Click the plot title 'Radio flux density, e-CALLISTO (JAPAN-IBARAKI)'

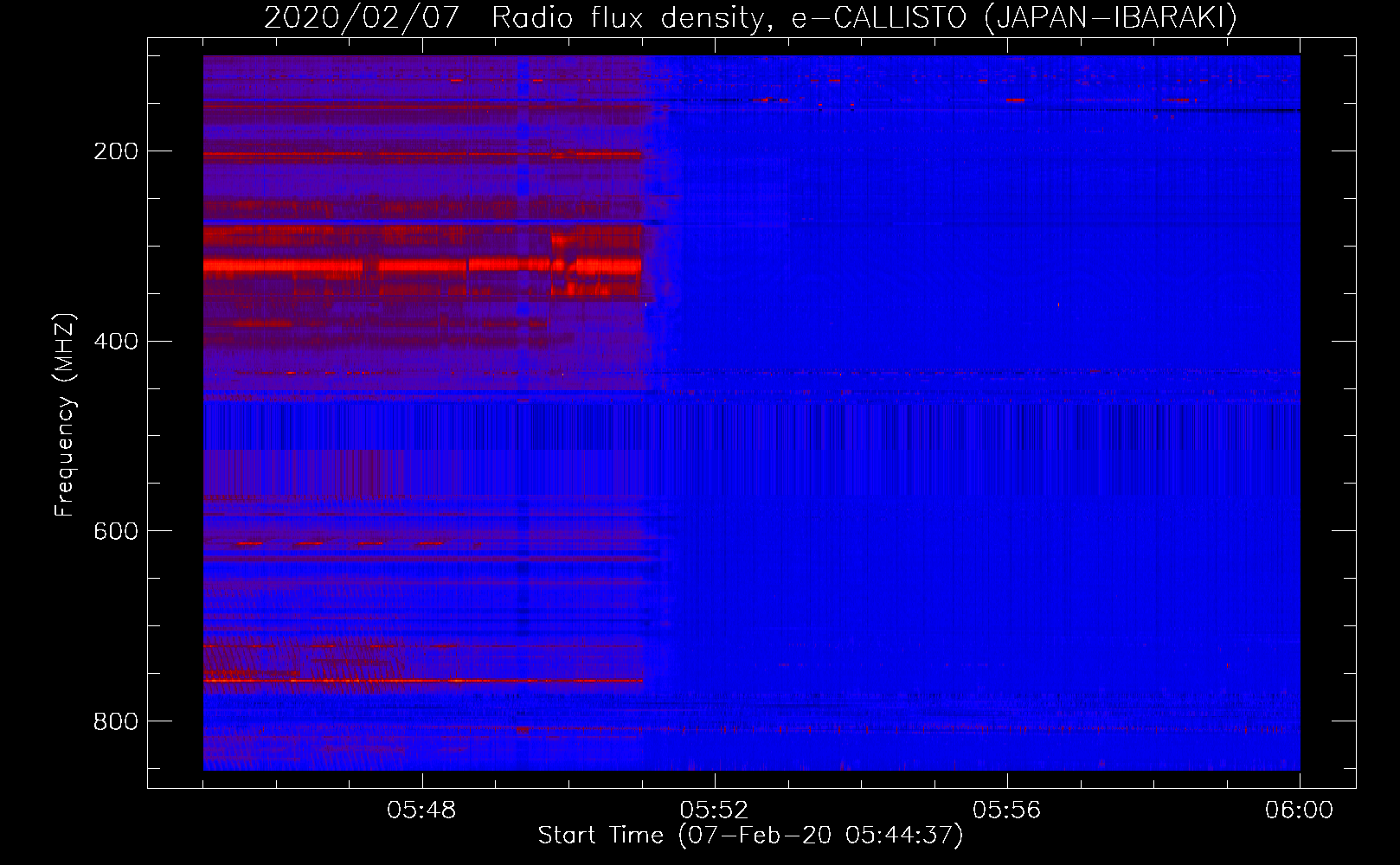[864, 18]
